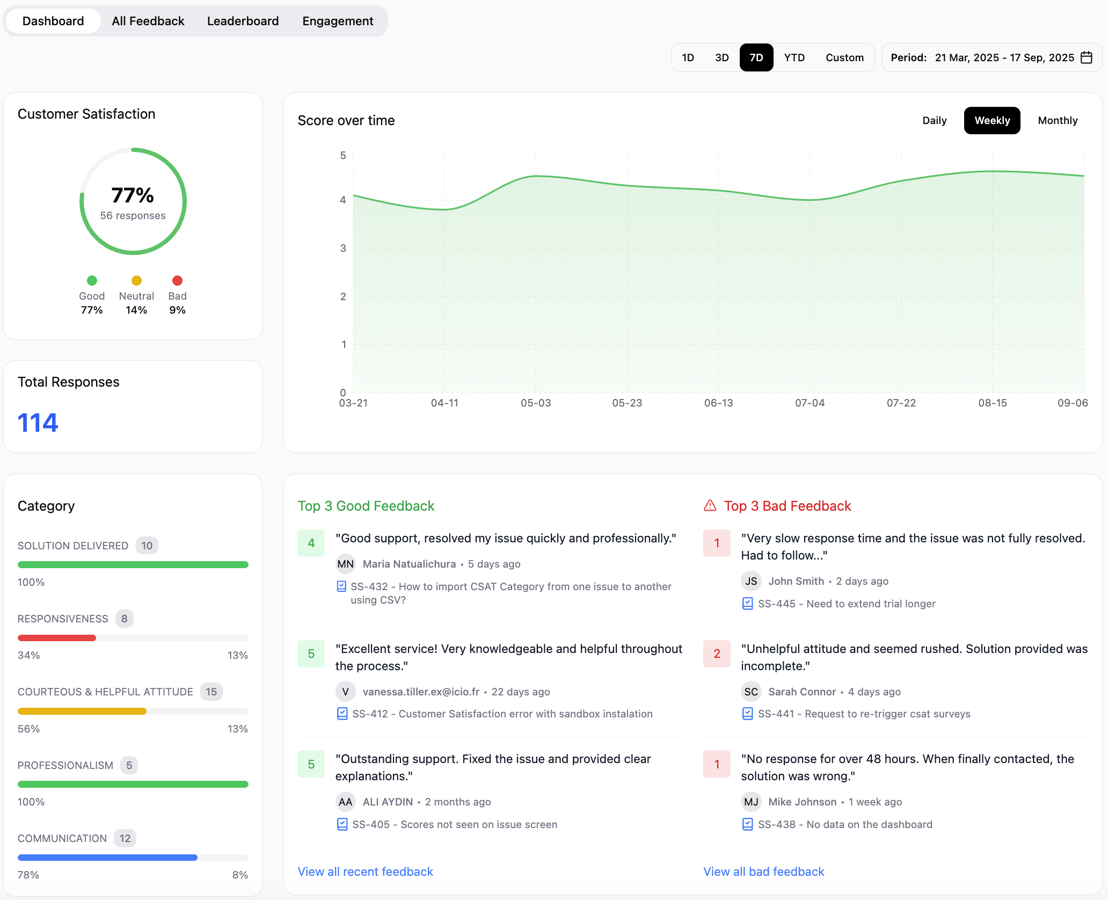The height and width of the screenshot is (900, 1108).
Task: Click the Communication count badge 12
Action: [125, 838]
